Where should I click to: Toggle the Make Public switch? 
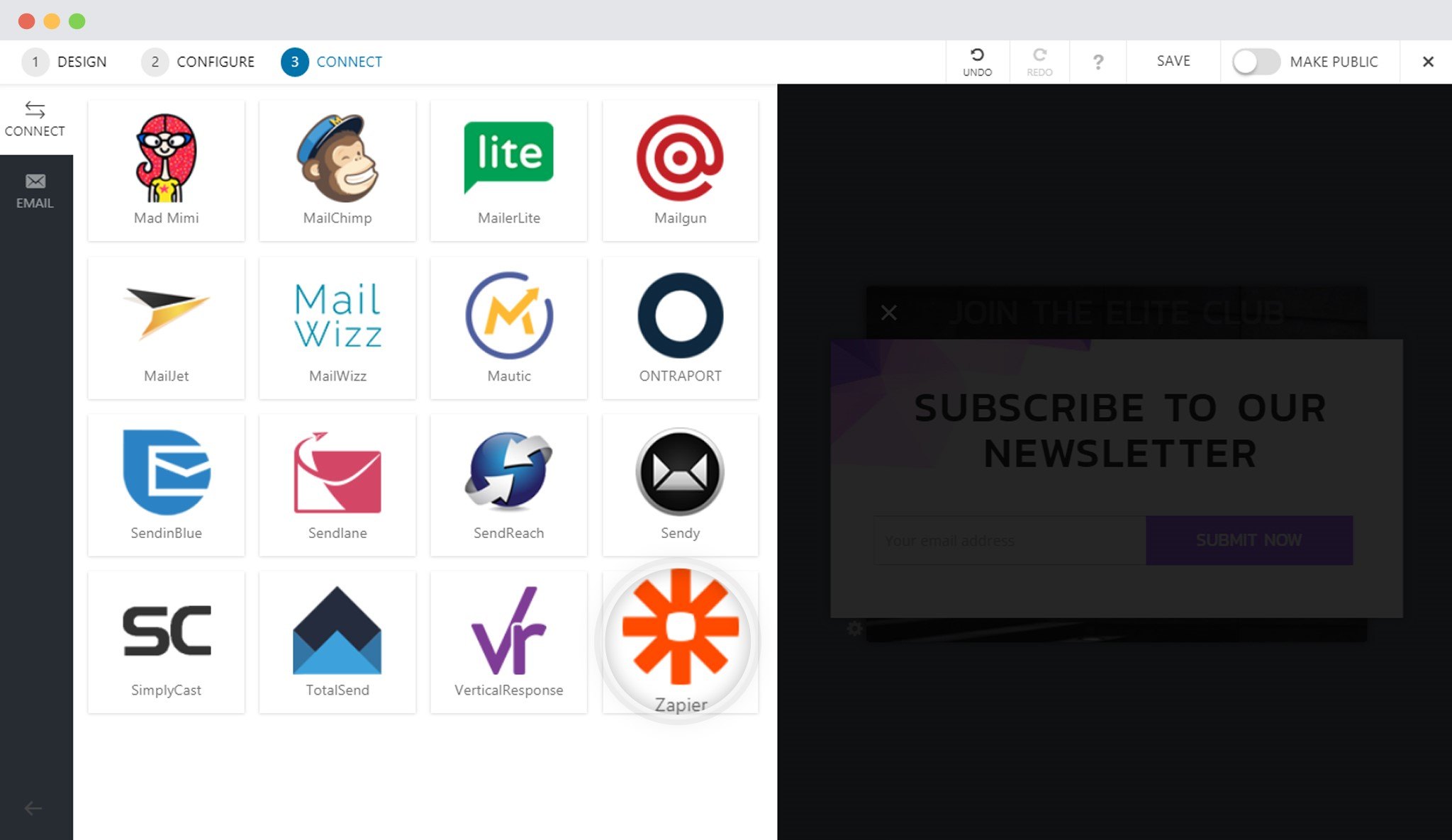point(1256,62)
